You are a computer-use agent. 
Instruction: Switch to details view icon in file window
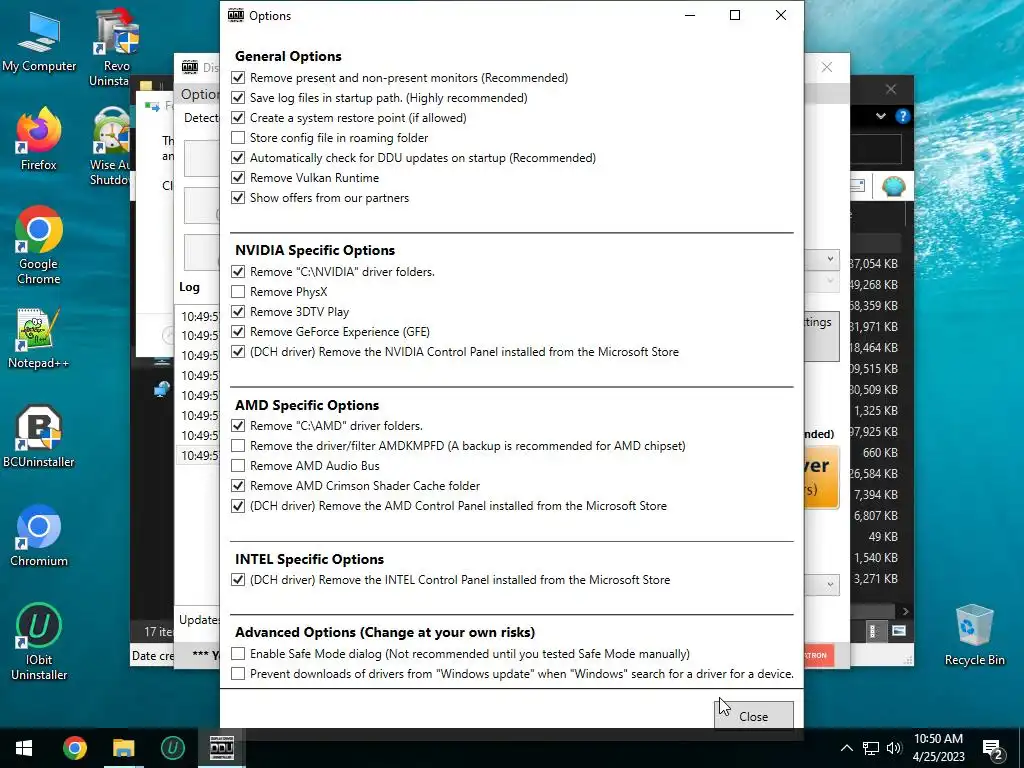coord(873,631)
